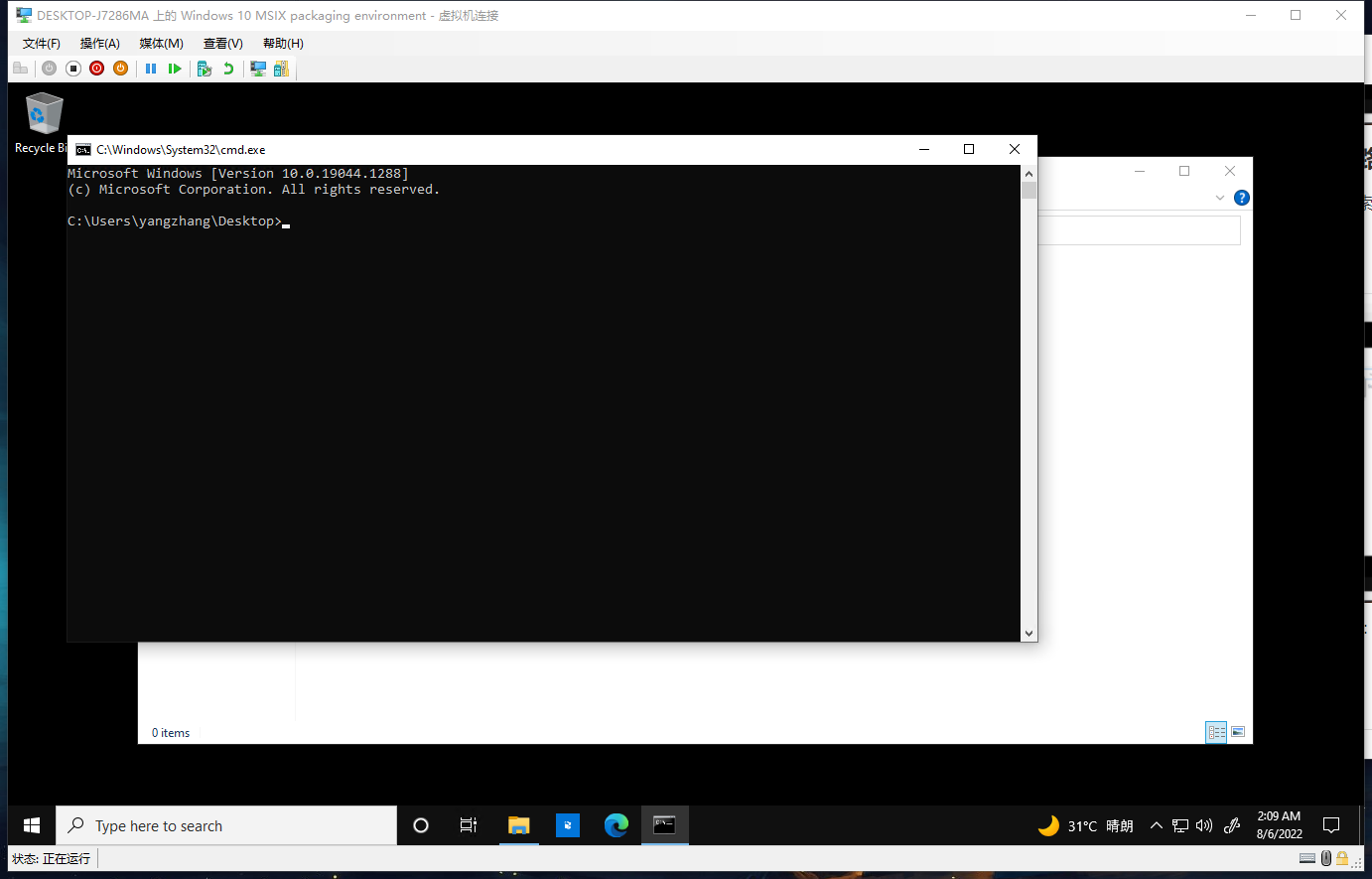Click the Turn Off (stop) VM icon
The image size is (1372, 879).
click(73, 69)
